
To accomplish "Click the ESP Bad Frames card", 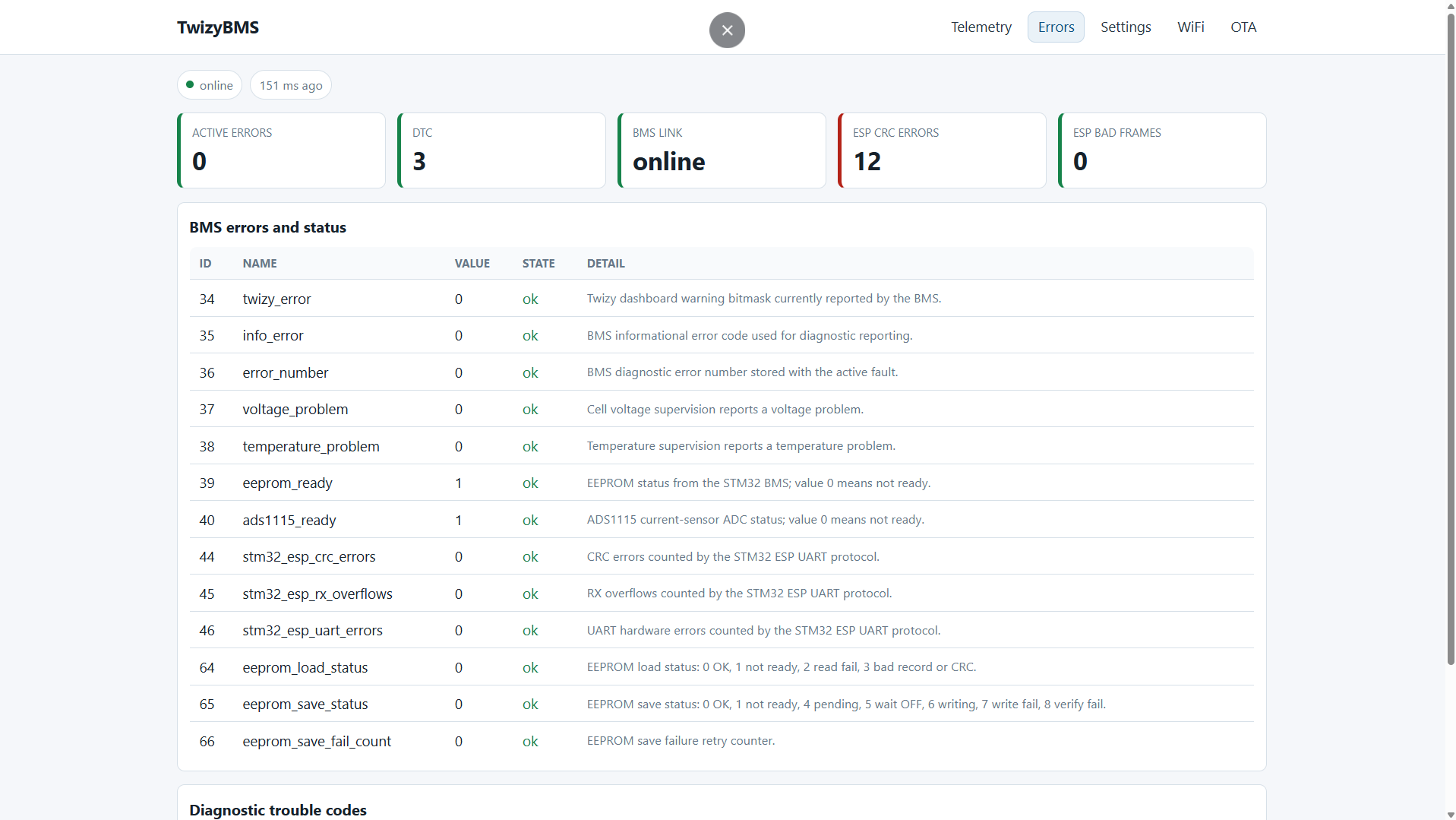I will pyautogui.click(x=1162, y=150).
